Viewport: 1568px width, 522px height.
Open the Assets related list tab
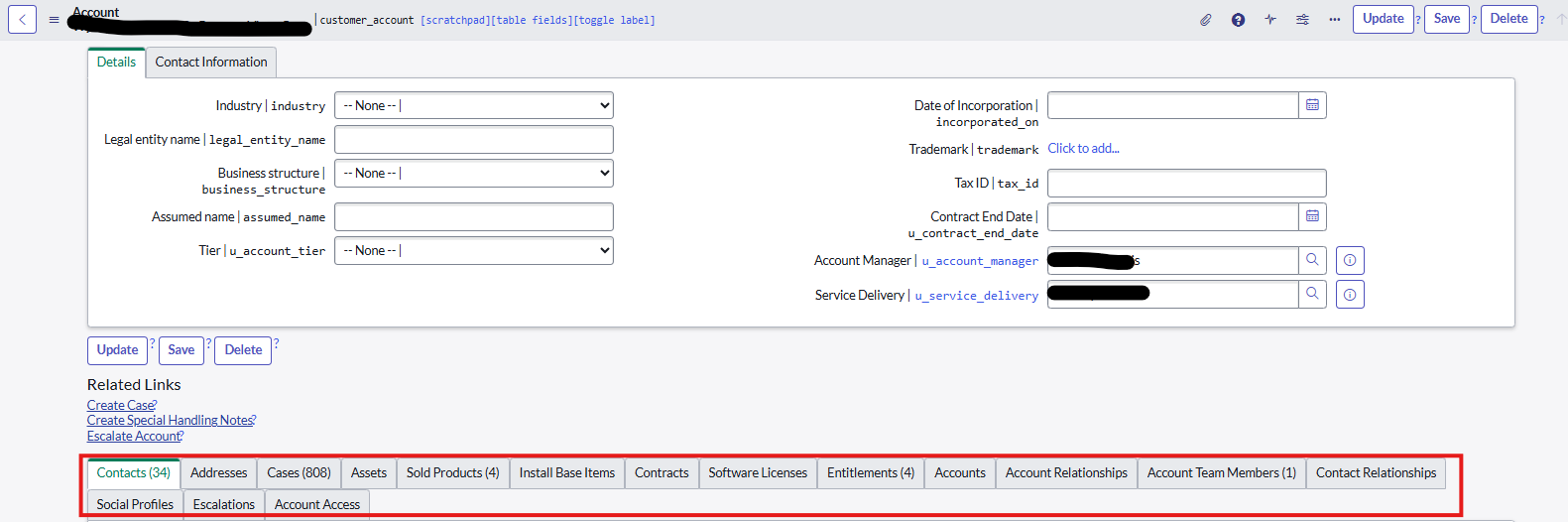tap(369, 473)
